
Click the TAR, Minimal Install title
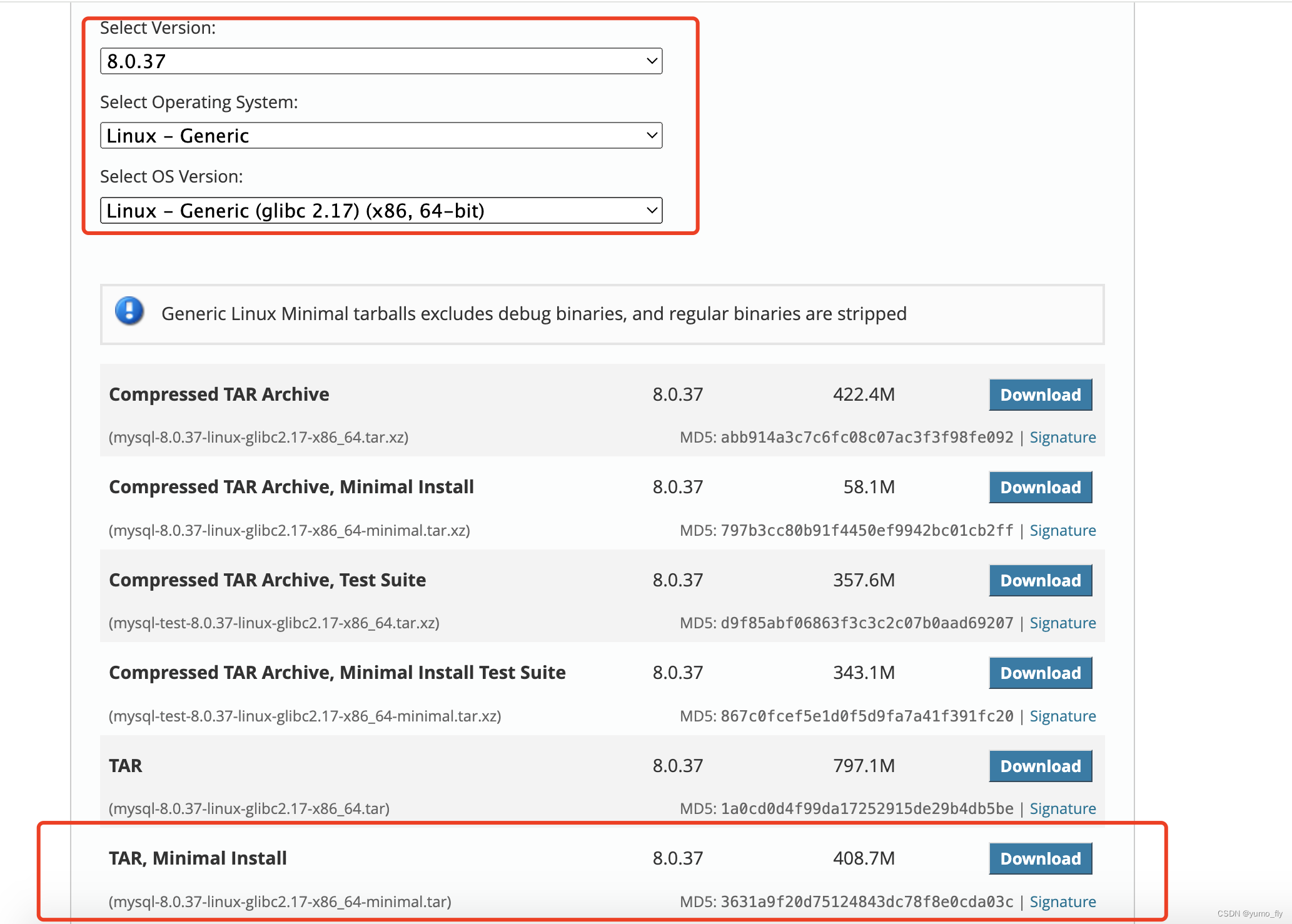(198, 858)
